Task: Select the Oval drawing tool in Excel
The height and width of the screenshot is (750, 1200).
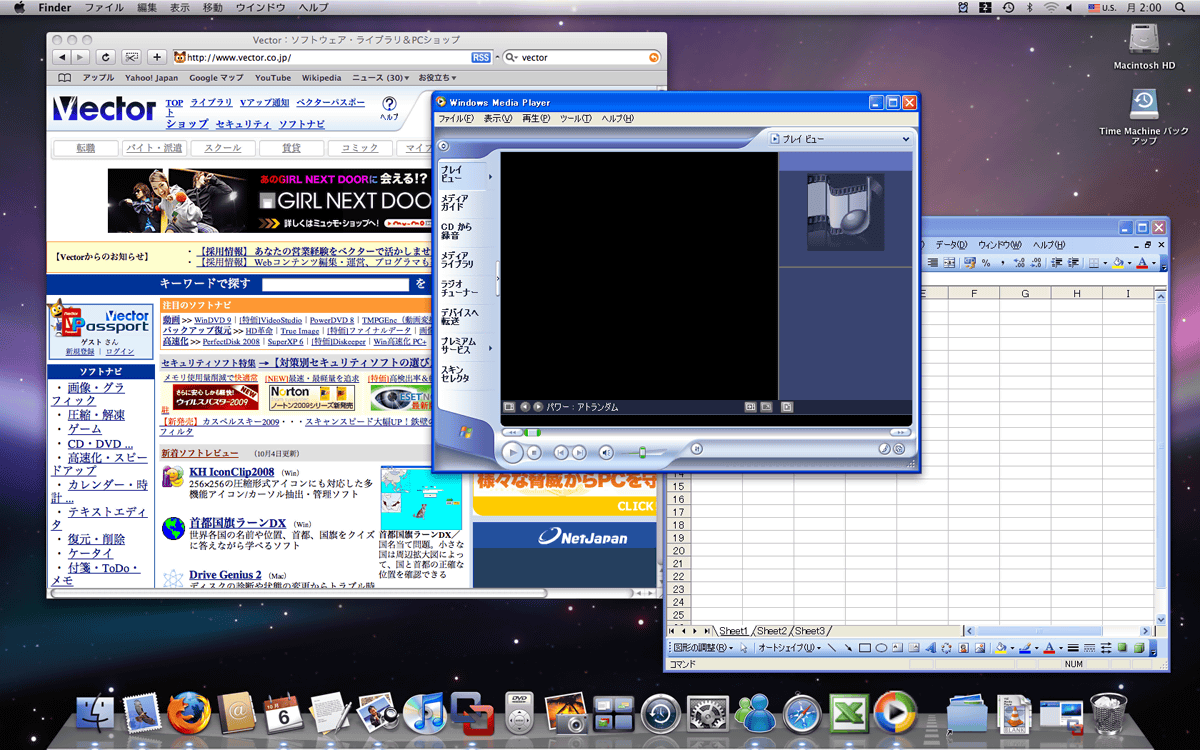Action: pyautogui.click(x=882, y=648)
